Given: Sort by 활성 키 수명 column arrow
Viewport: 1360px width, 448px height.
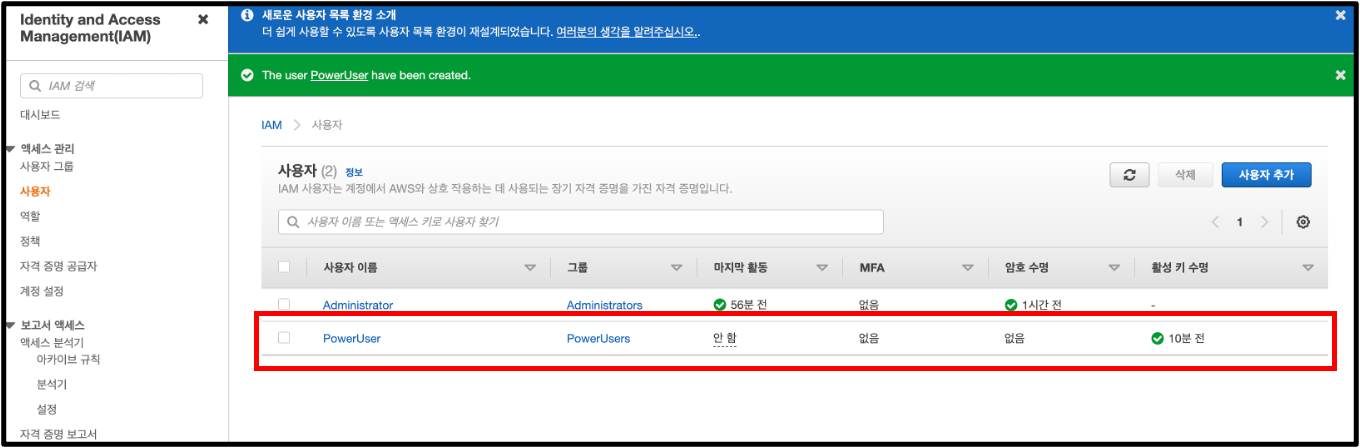Looking at the screenshot, I should (x=1308, y=268).
